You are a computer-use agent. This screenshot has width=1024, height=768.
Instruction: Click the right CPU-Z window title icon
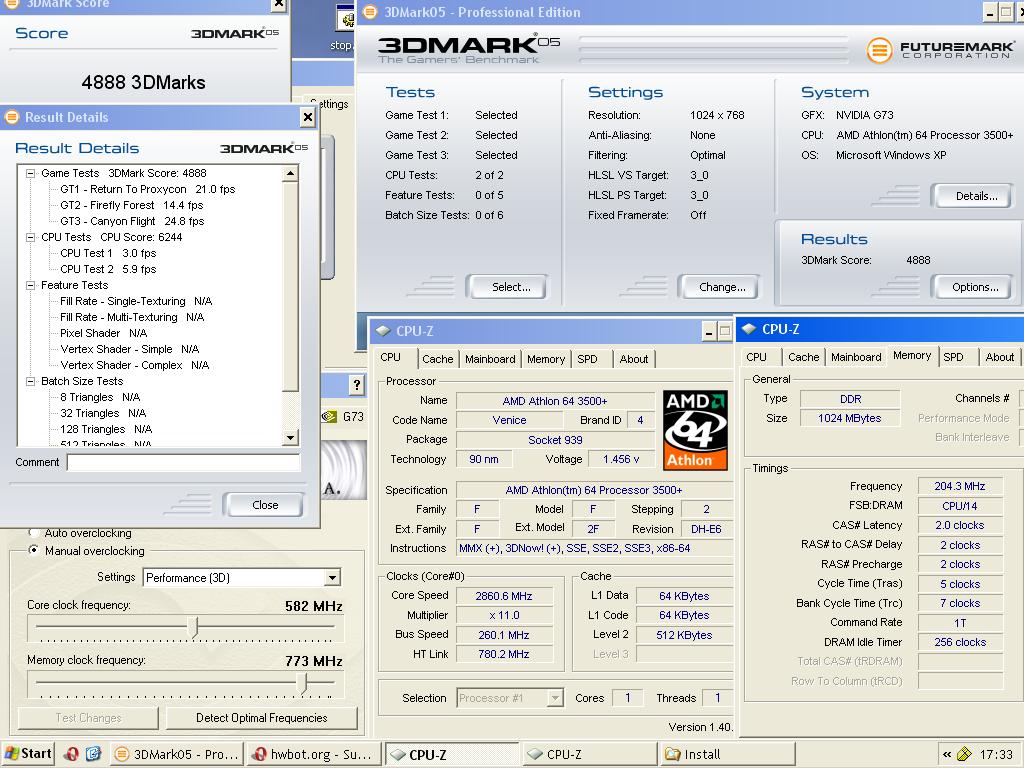click(x=749, y=329)
